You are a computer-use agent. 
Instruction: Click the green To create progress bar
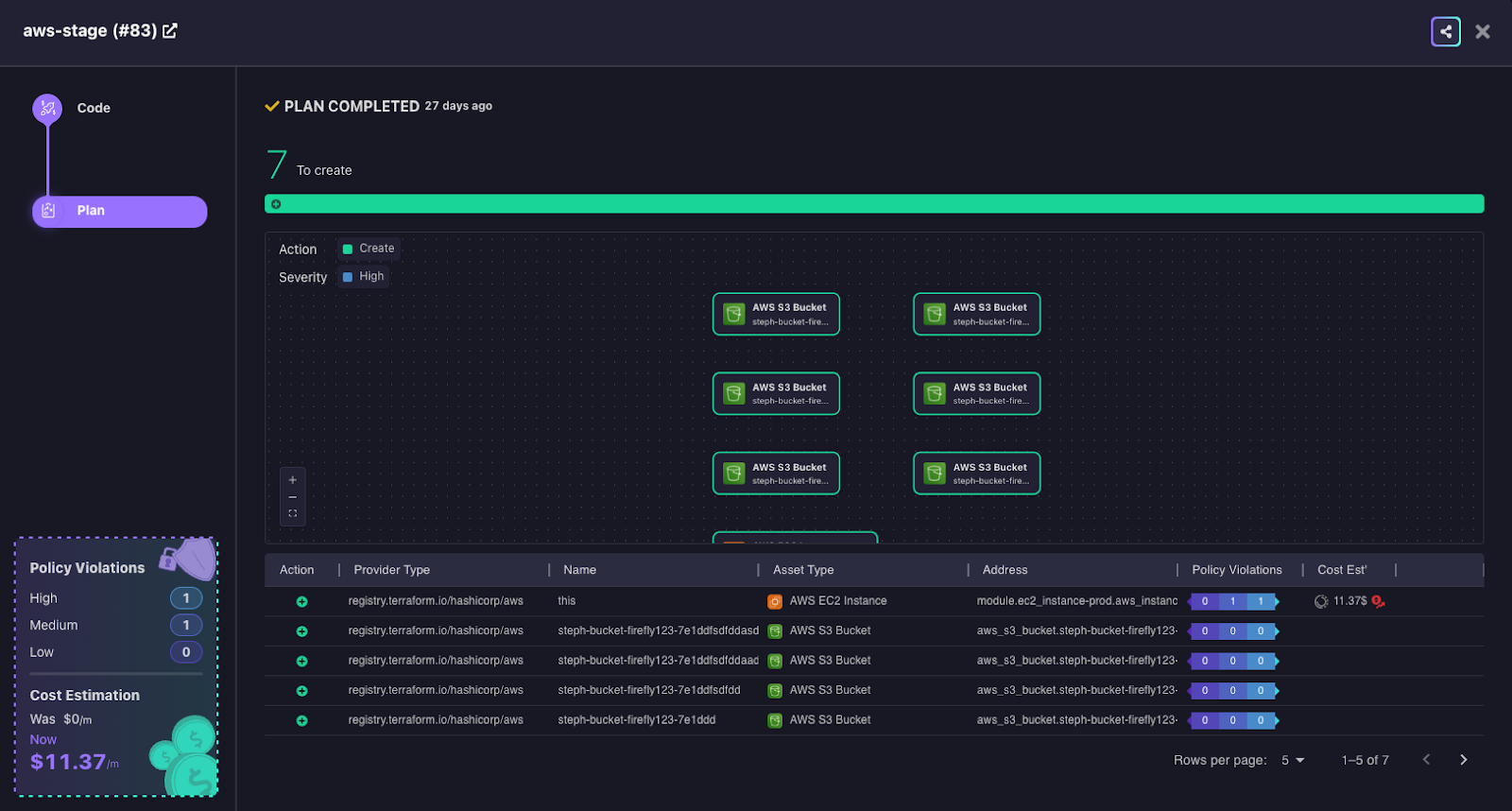tap(874, 204)
